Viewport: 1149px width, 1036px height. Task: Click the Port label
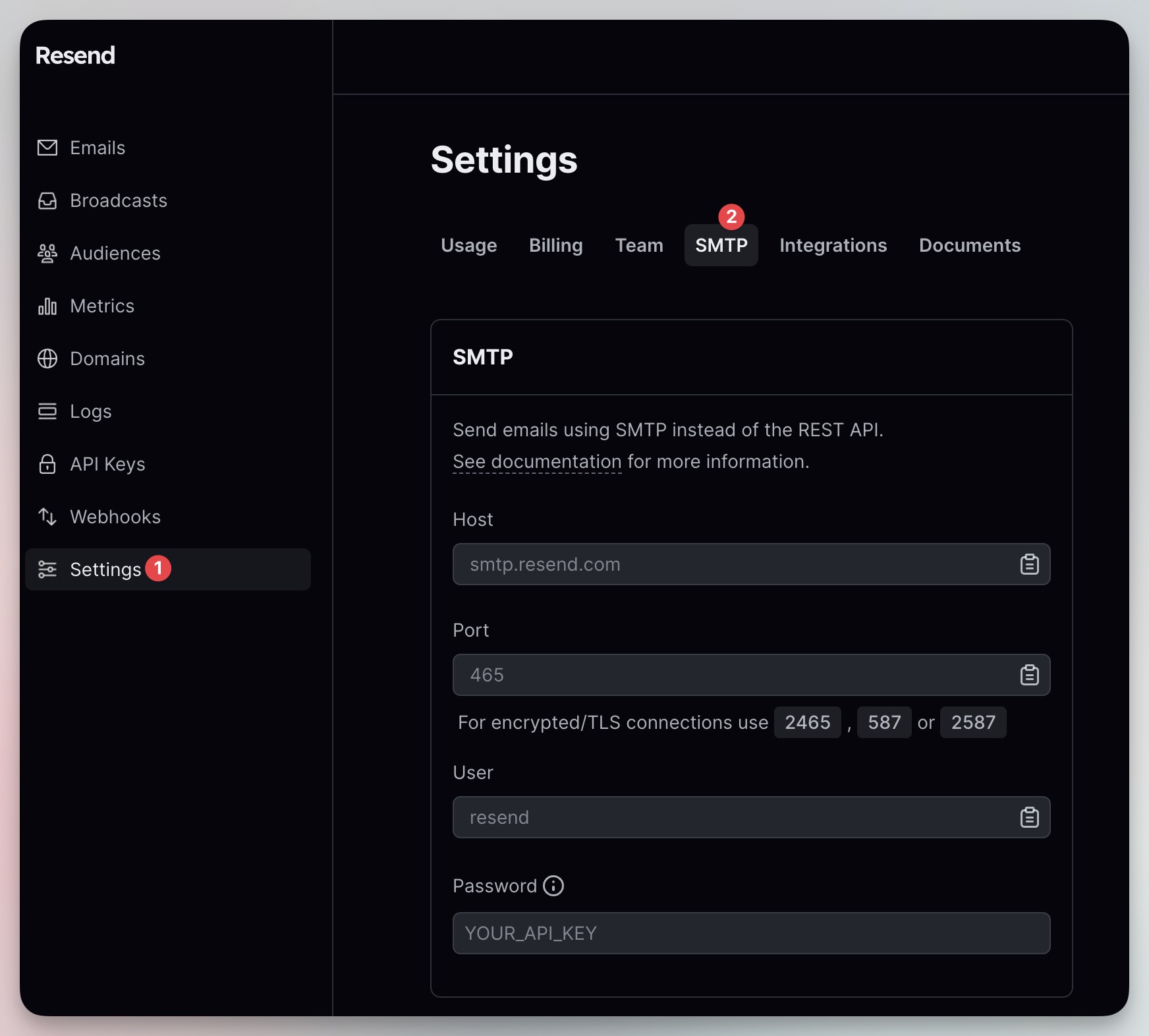click(471, 630)
